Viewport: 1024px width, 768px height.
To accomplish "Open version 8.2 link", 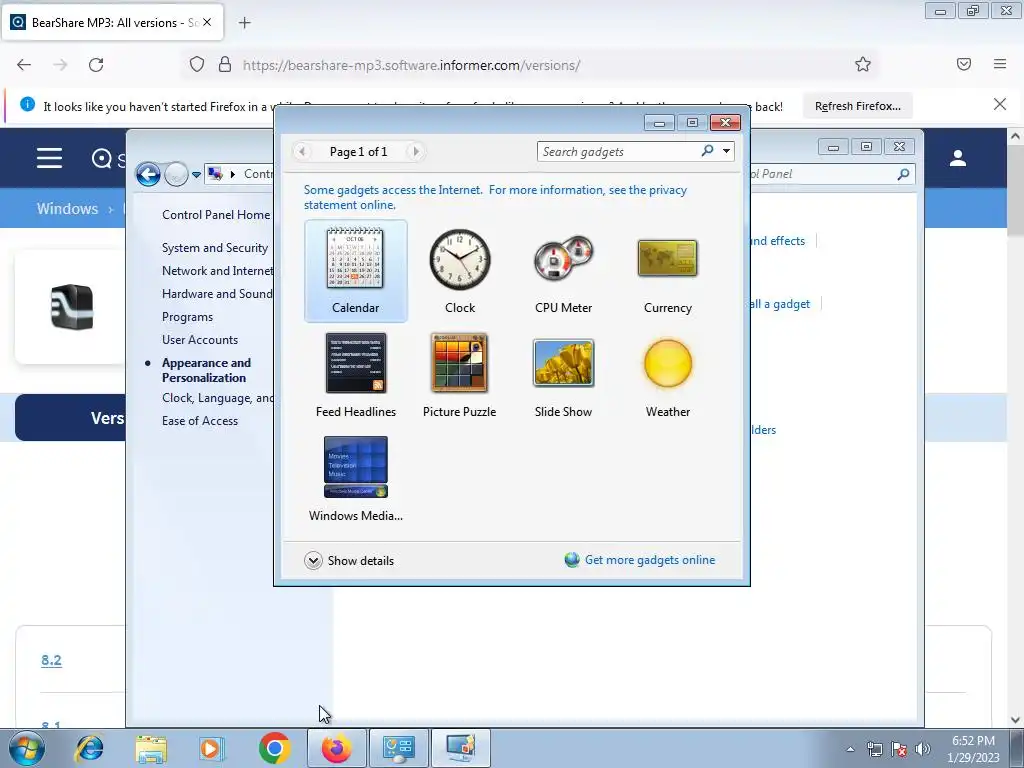I will [x=52, y=660].
